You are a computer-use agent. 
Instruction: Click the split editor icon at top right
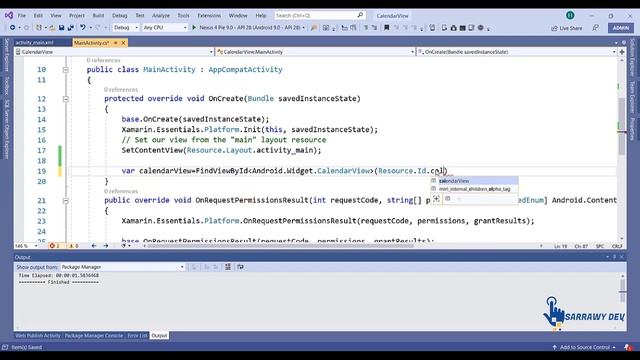click(x=622, y=52)
